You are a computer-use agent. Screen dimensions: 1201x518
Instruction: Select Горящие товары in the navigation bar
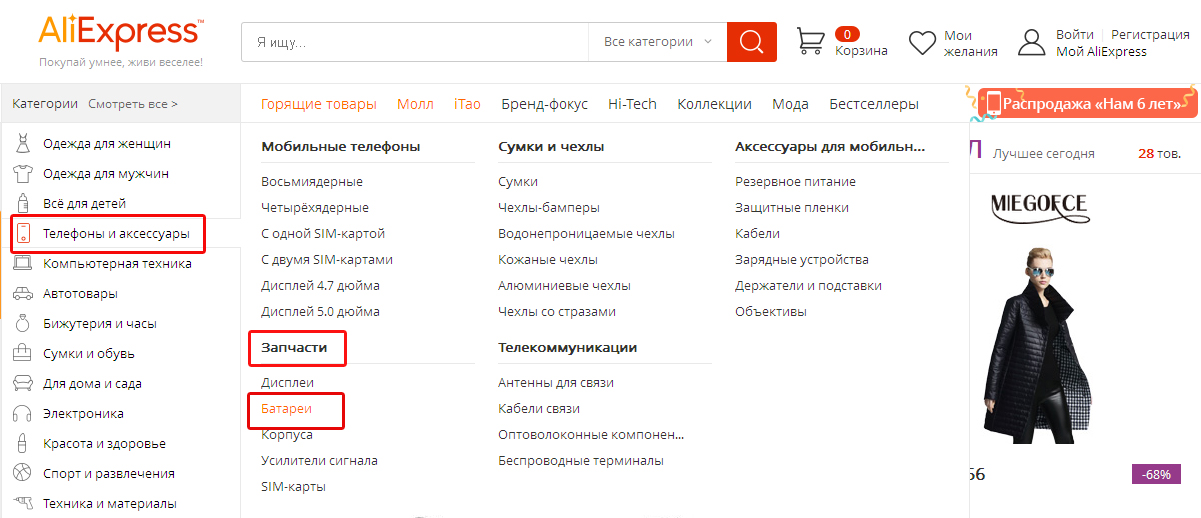[318, 104]
